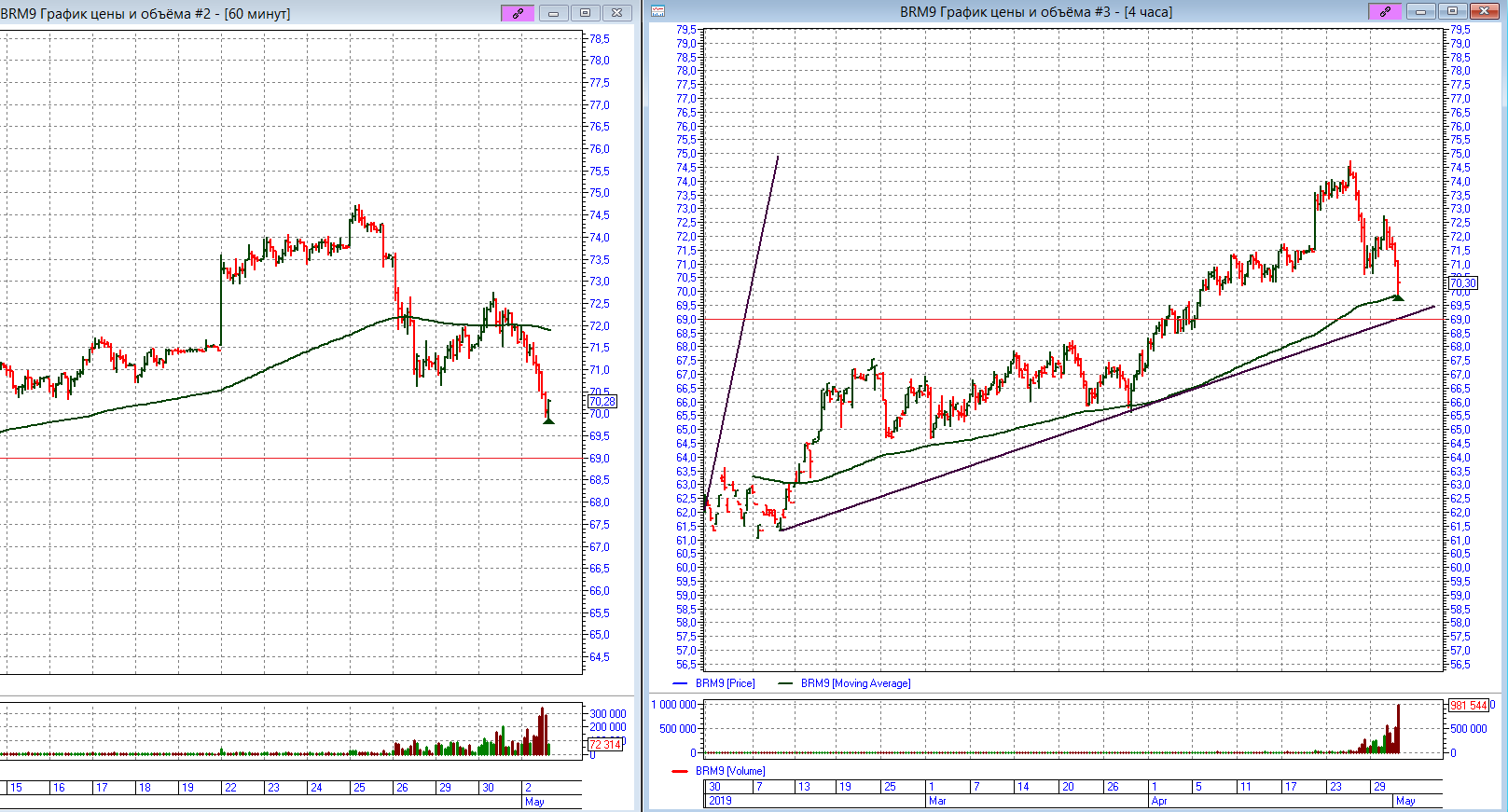Click the Apr month label on time axis

pyautogui.click(x=1159, y=801)
